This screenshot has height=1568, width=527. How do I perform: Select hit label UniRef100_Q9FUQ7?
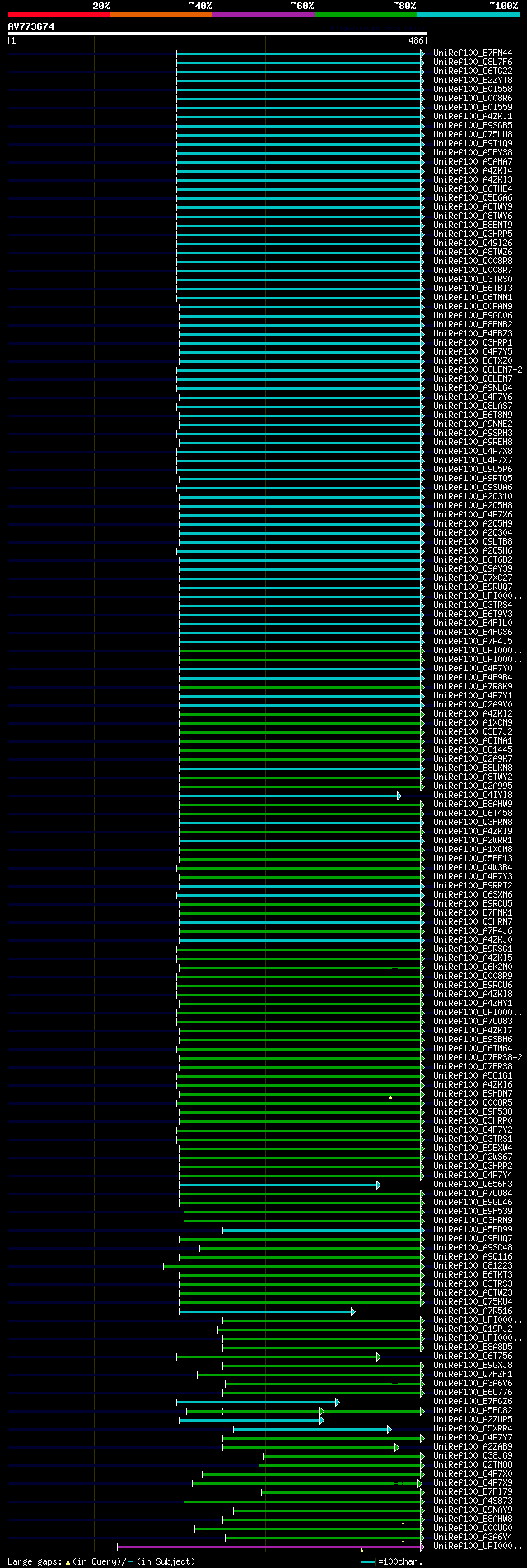tap(473, 1238)
